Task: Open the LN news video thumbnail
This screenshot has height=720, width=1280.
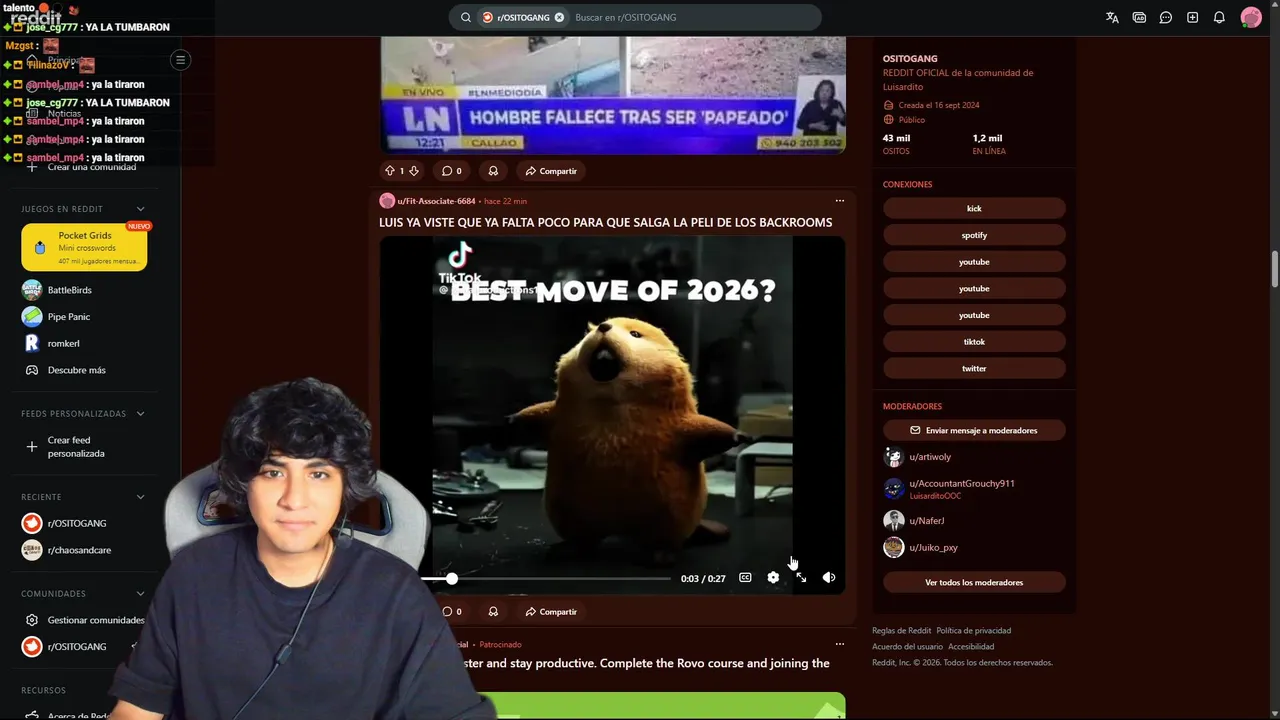Action: 612,95
